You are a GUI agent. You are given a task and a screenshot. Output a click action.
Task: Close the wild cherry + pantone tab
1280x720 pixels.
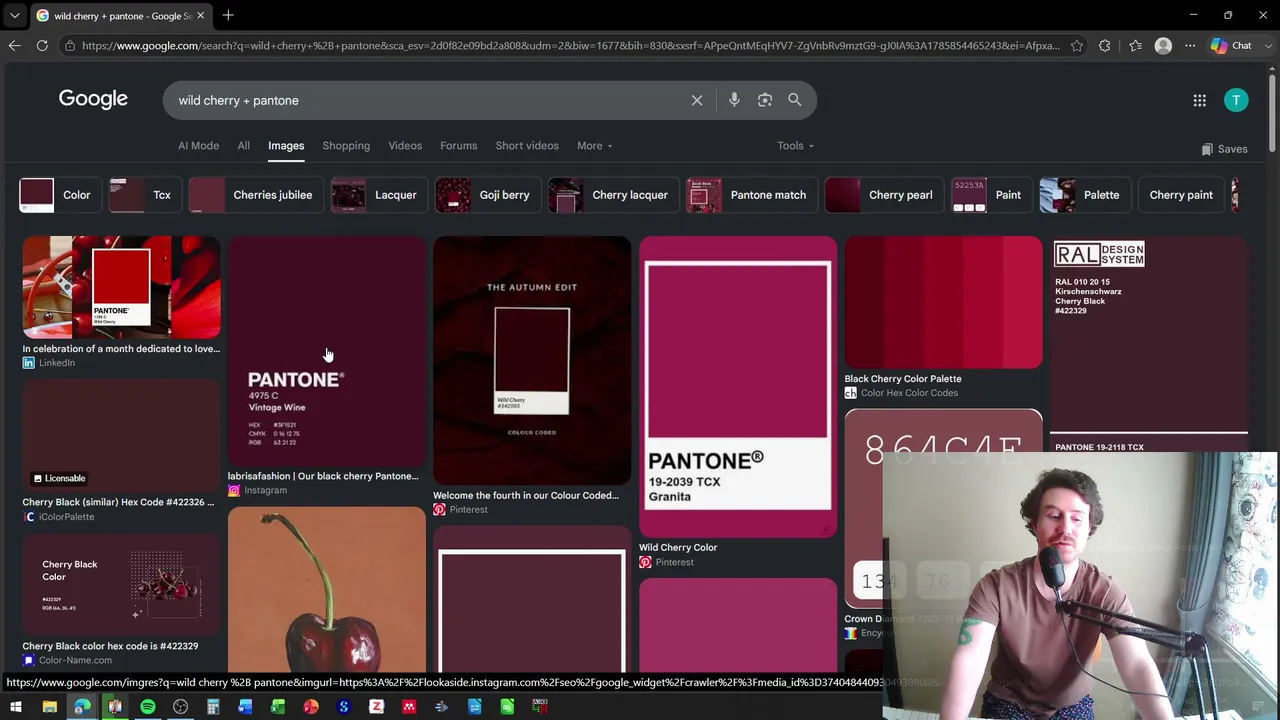coord(200,15)
